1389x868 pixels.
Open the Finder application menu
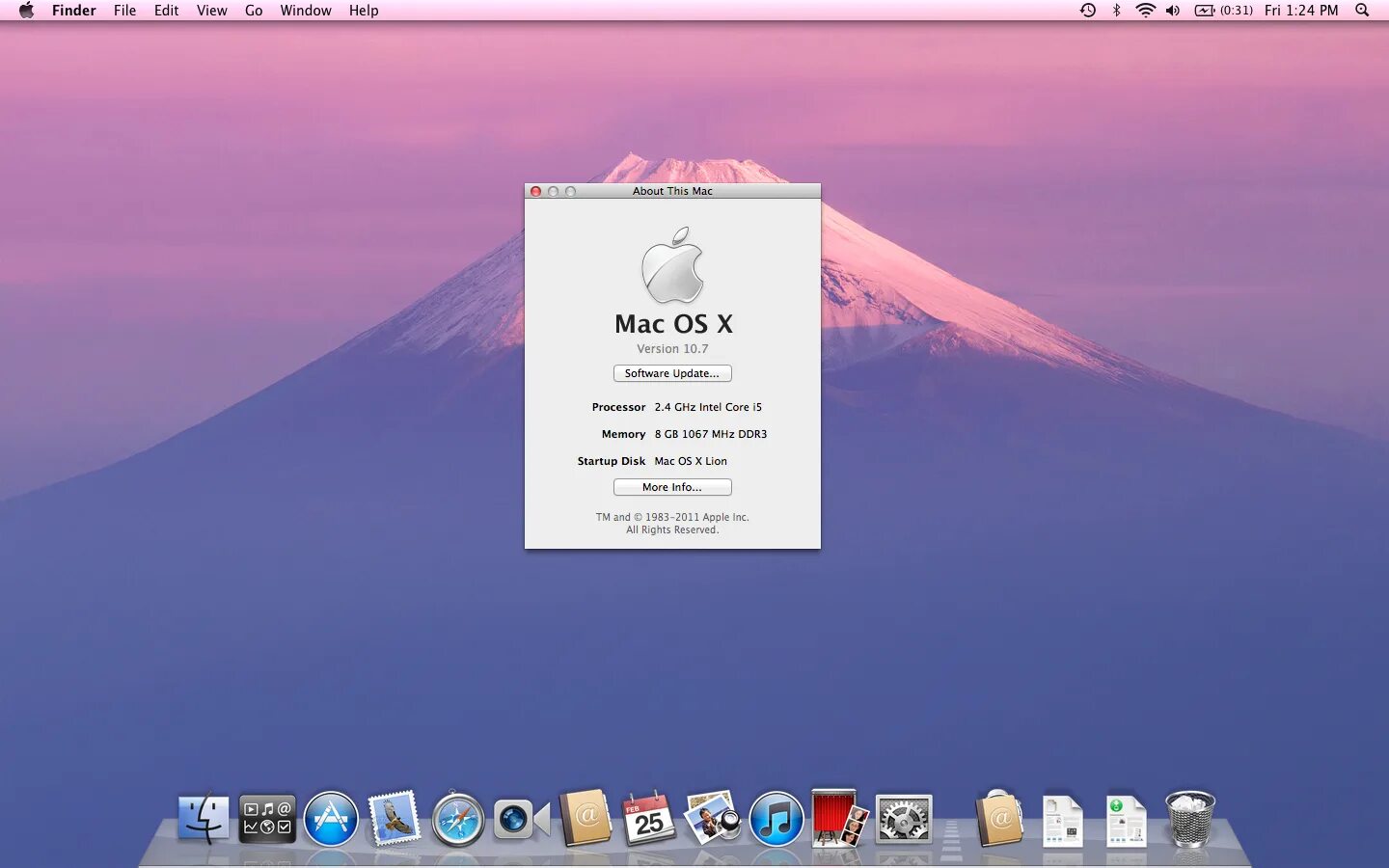[74, 11]
